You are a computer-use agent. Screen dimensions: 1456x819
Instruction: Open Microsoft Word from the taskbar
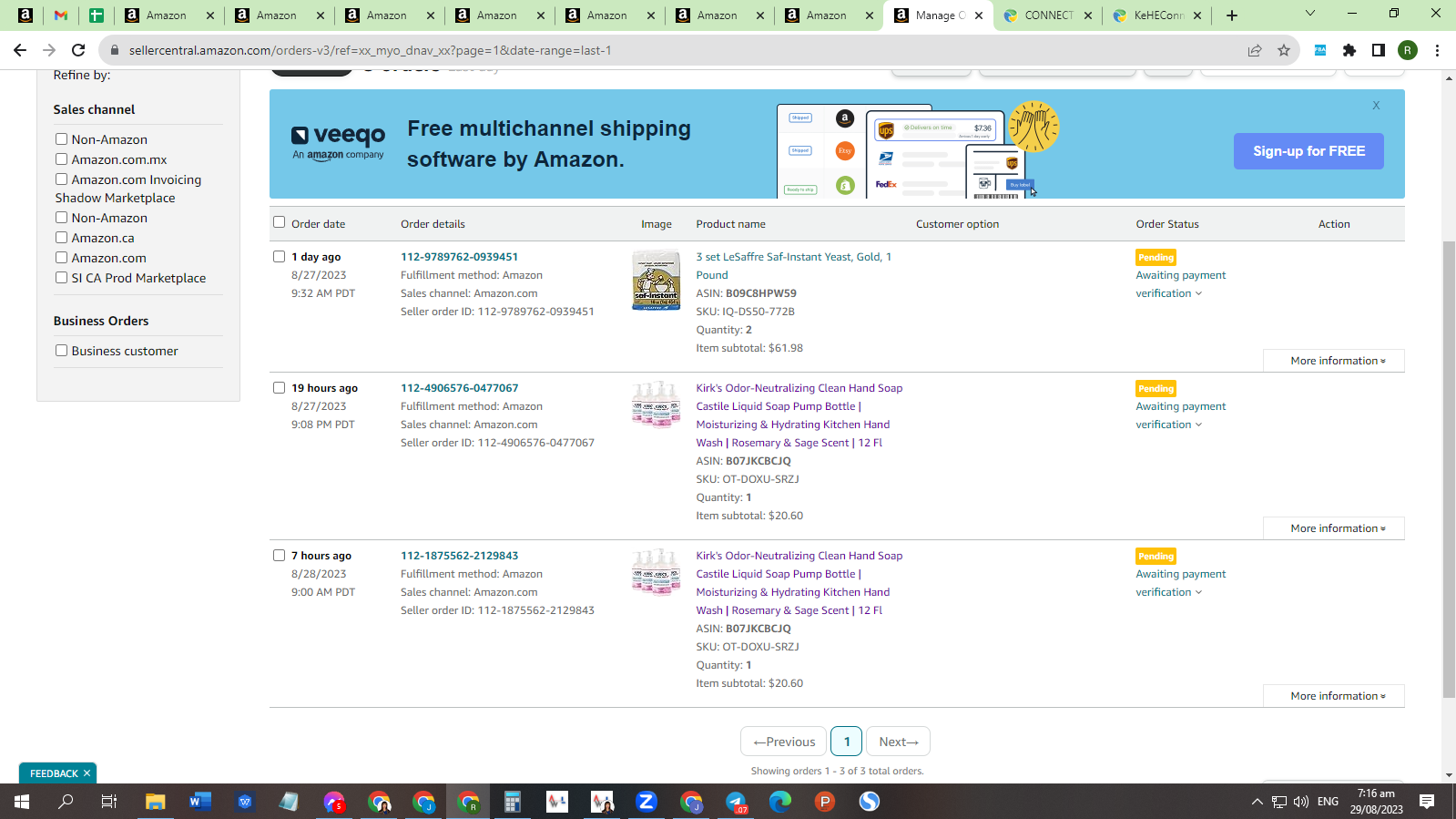click(199, 802)
